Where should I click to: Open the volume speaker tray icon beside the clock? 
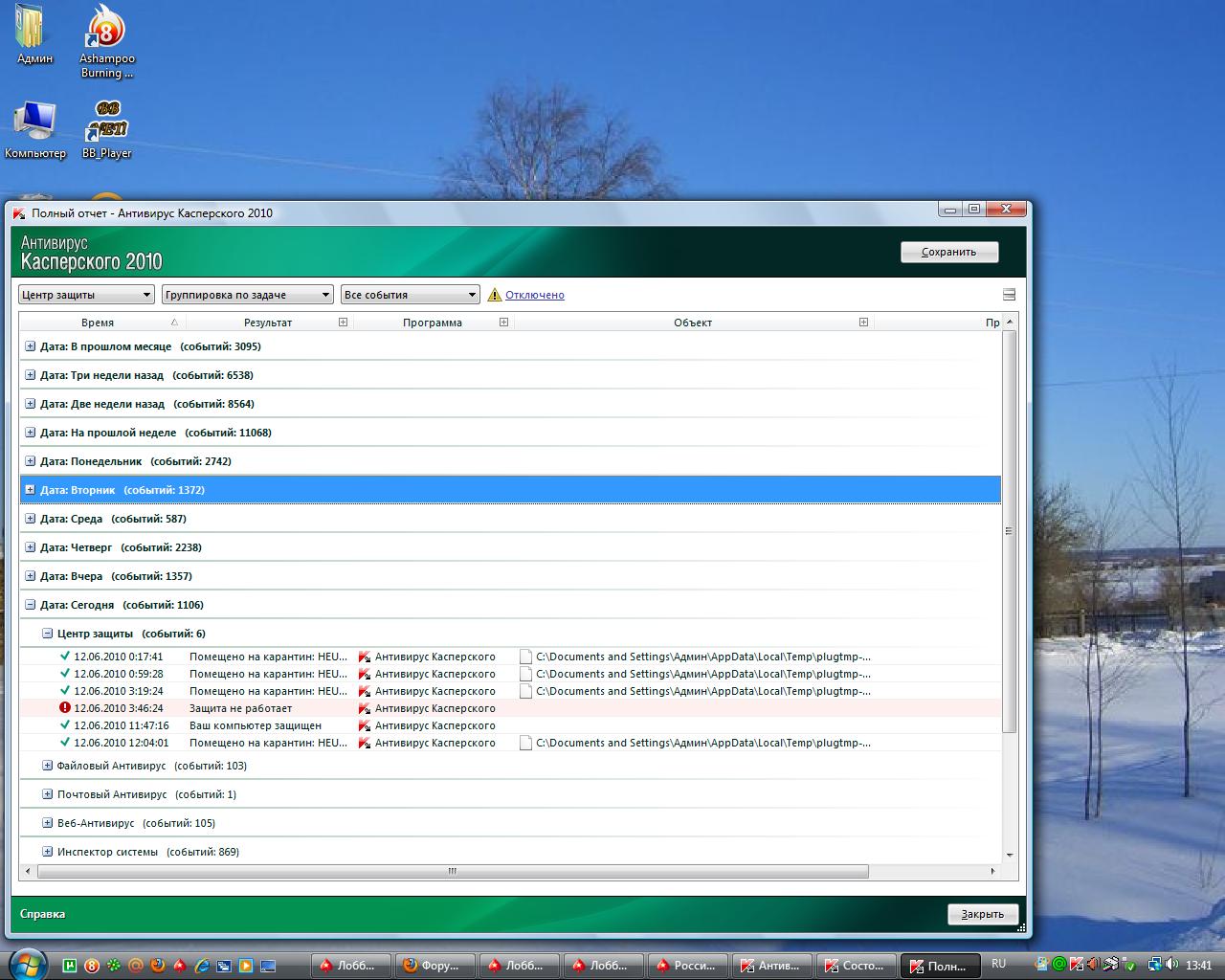coord(1173,965)
